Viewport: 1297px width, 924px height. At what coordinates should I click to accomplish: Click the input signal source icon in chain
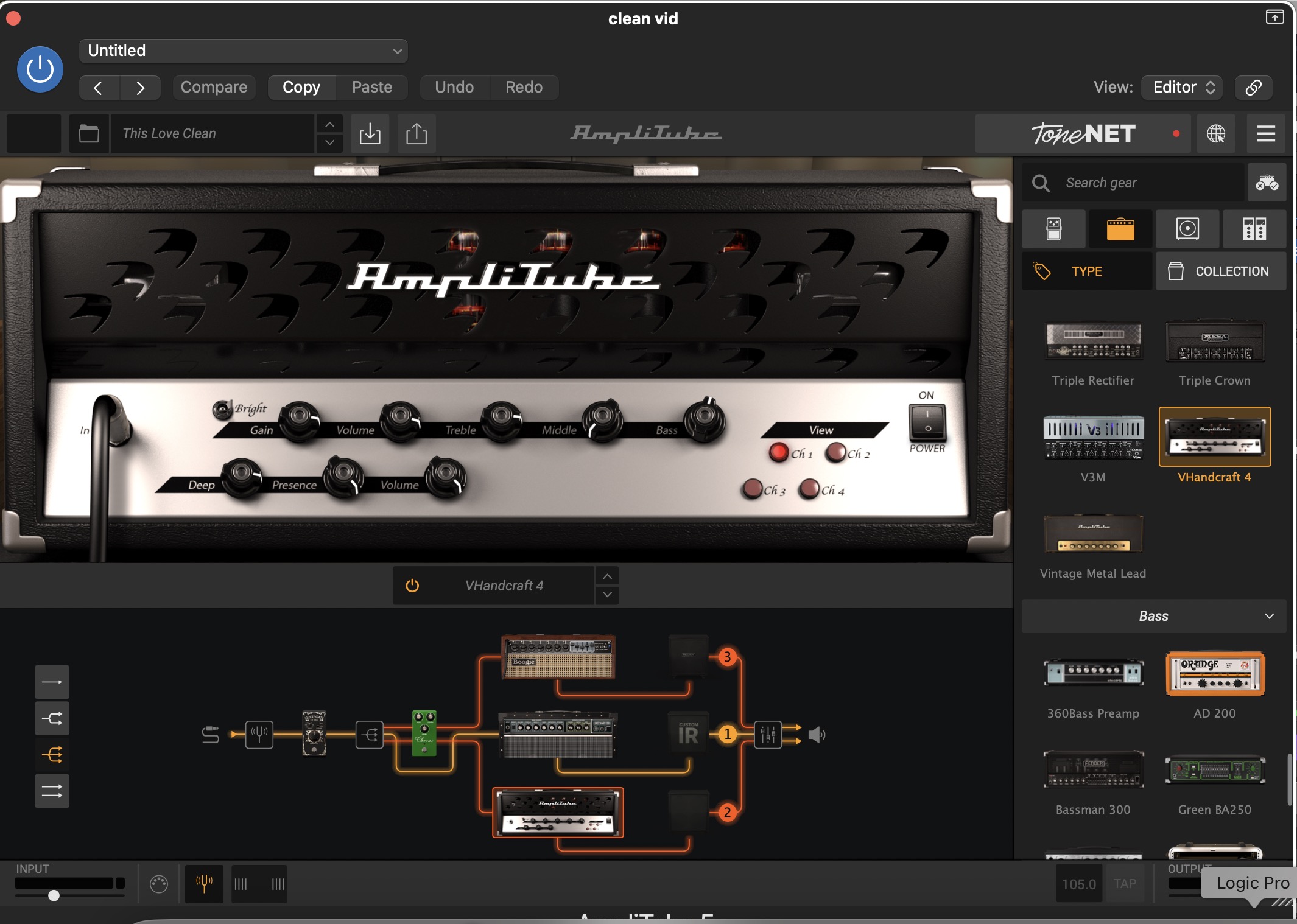coord(210,735)
